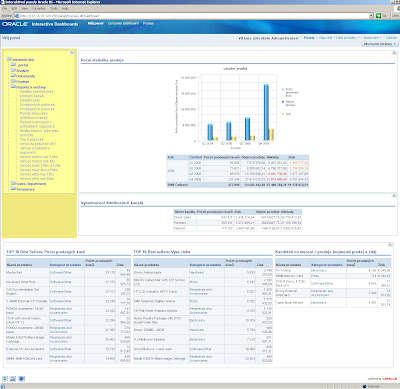Click the Oracle logo in the header
The image size is (400, 389).
point(15,24)
